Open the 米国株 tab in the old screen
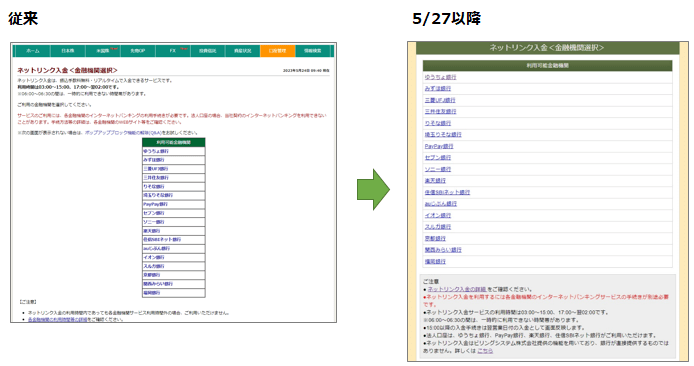Image resolution: width=694 pixels, height=366 pixels. [x=103, y=51]
